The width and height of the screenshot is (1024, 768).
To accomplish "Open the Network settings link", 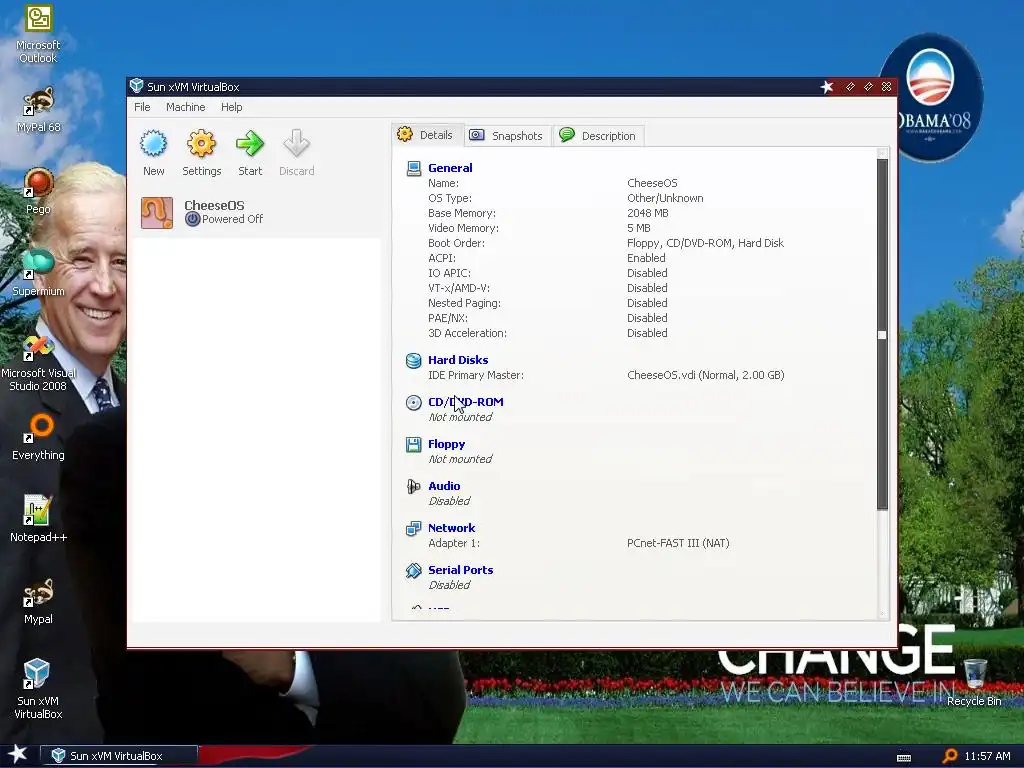I will point(451,528).
